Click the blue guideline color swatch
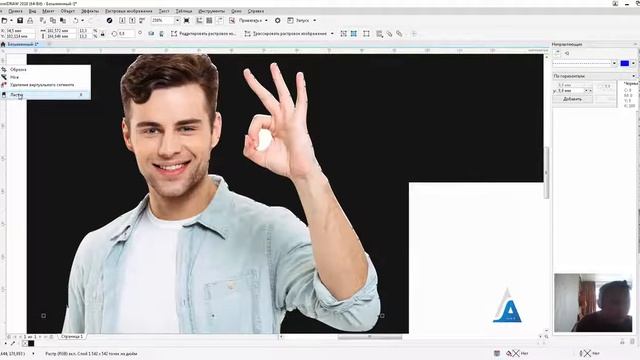This screenshot has width=640, height=360. (x=624, y=63)
